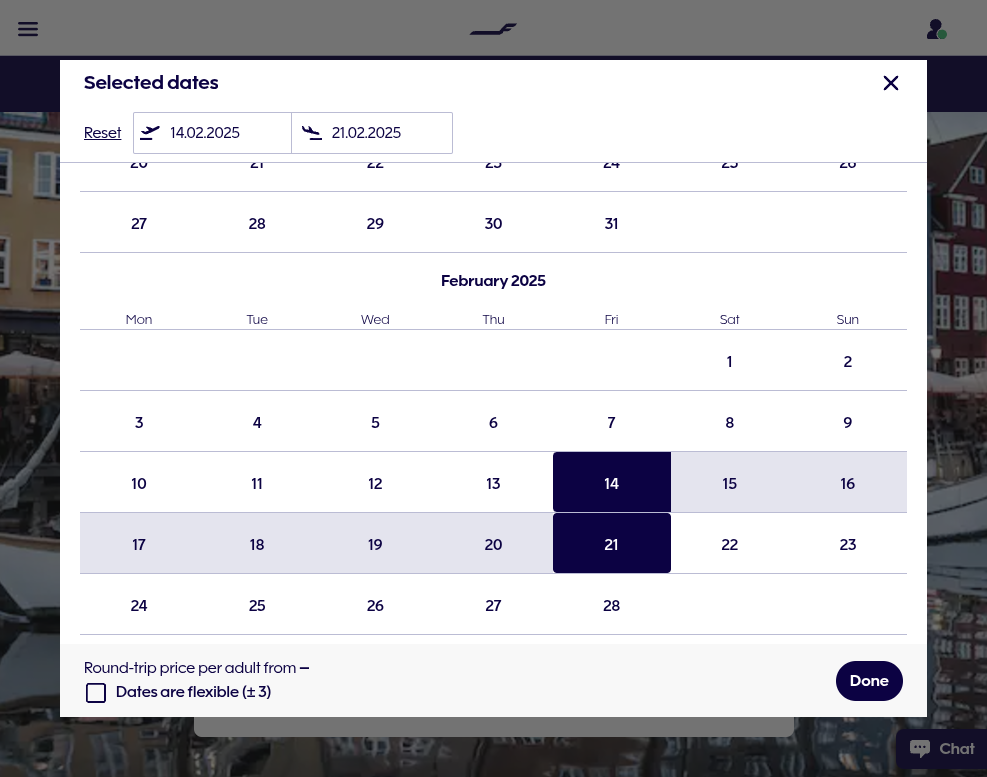Choose February 5
Screen dimensions: 987x777
coord(375,423)
